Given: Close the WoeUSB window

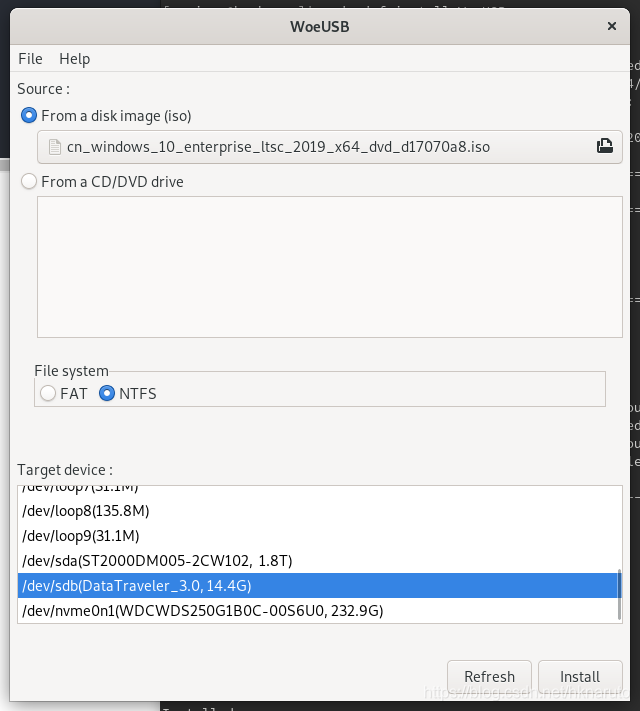Looking at the screenshot, I should coord(611,26).
